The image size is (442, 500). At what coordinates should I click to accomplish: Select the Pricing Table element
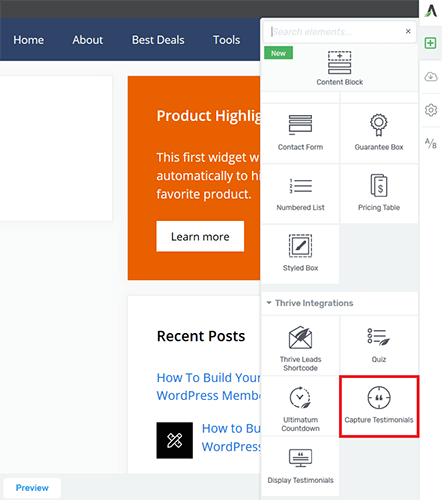click(x=379, y=194)
